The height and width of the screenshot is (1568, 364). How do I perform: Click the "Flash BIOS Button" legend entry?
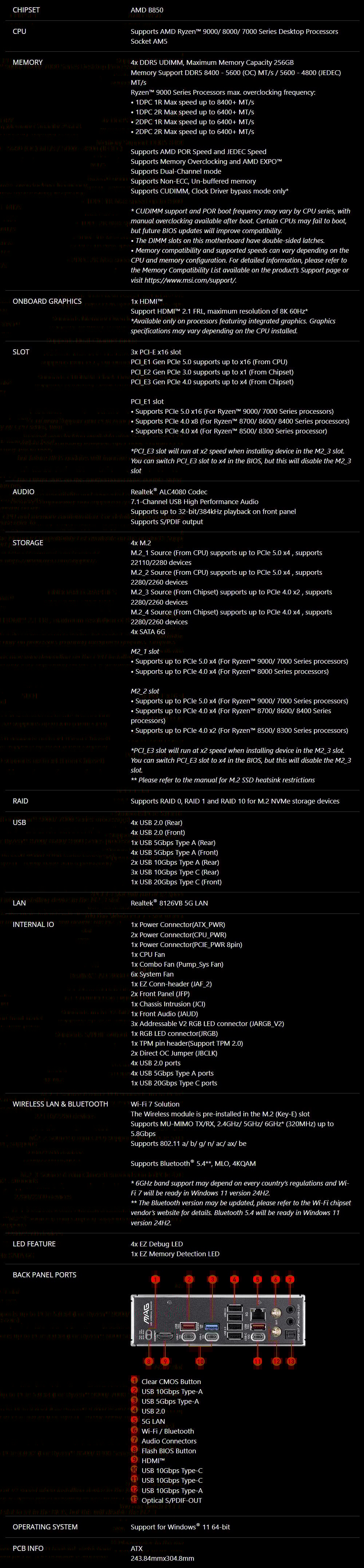point(169,1450)
